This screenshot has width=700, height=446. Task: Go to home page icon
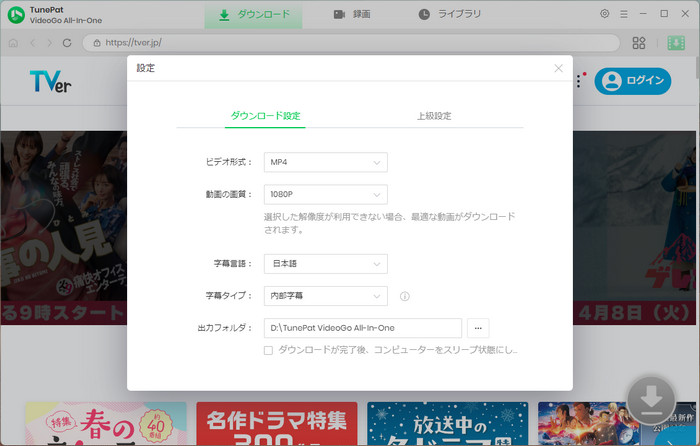pyautogui.click(x=13, y=43)
